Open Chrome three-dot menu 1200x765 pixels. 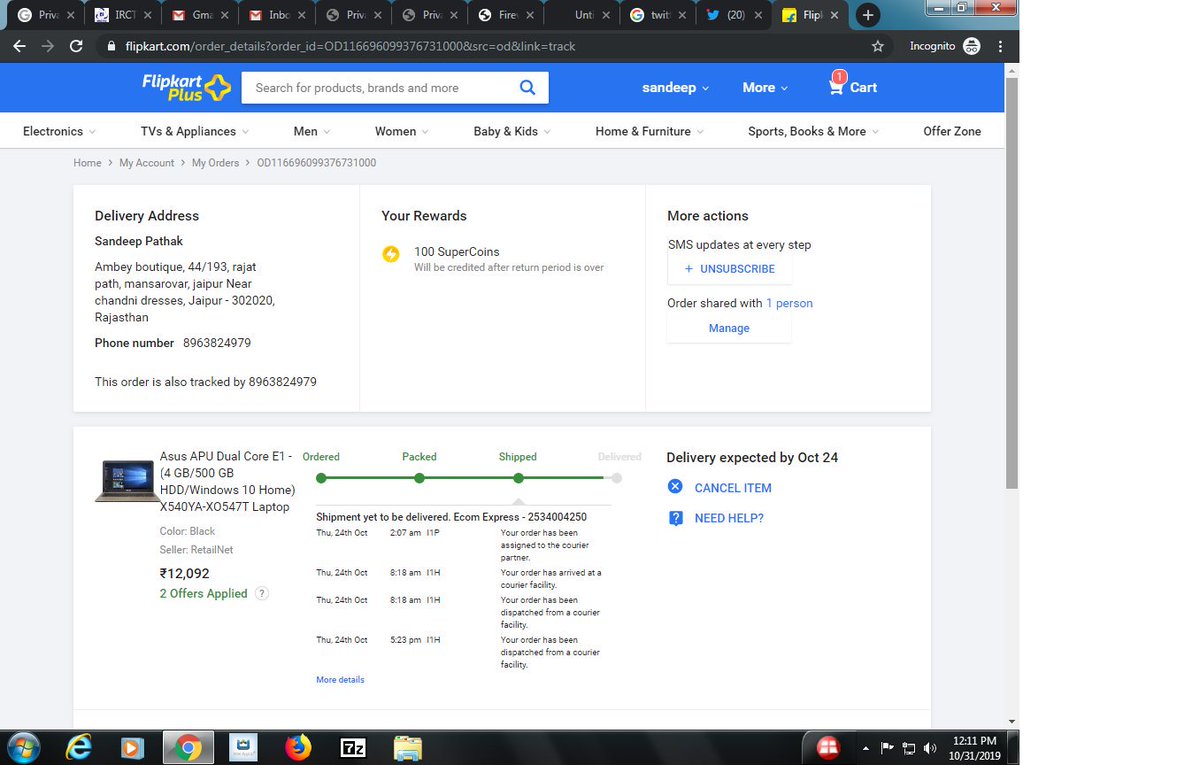(998, 46)
